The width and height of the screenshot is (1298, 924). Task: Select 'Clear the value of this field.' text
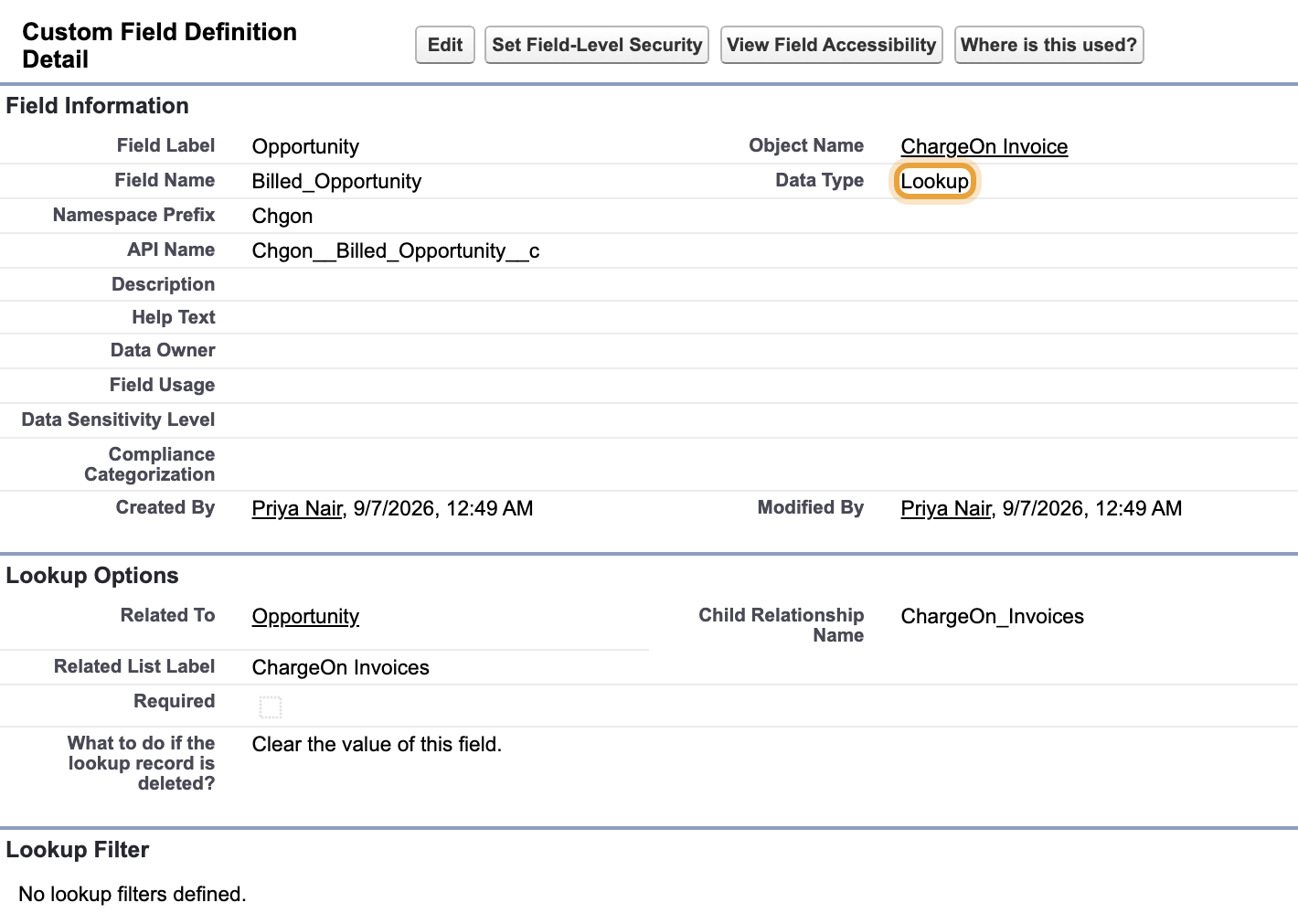pyautogui.click(x=377, y=744)
